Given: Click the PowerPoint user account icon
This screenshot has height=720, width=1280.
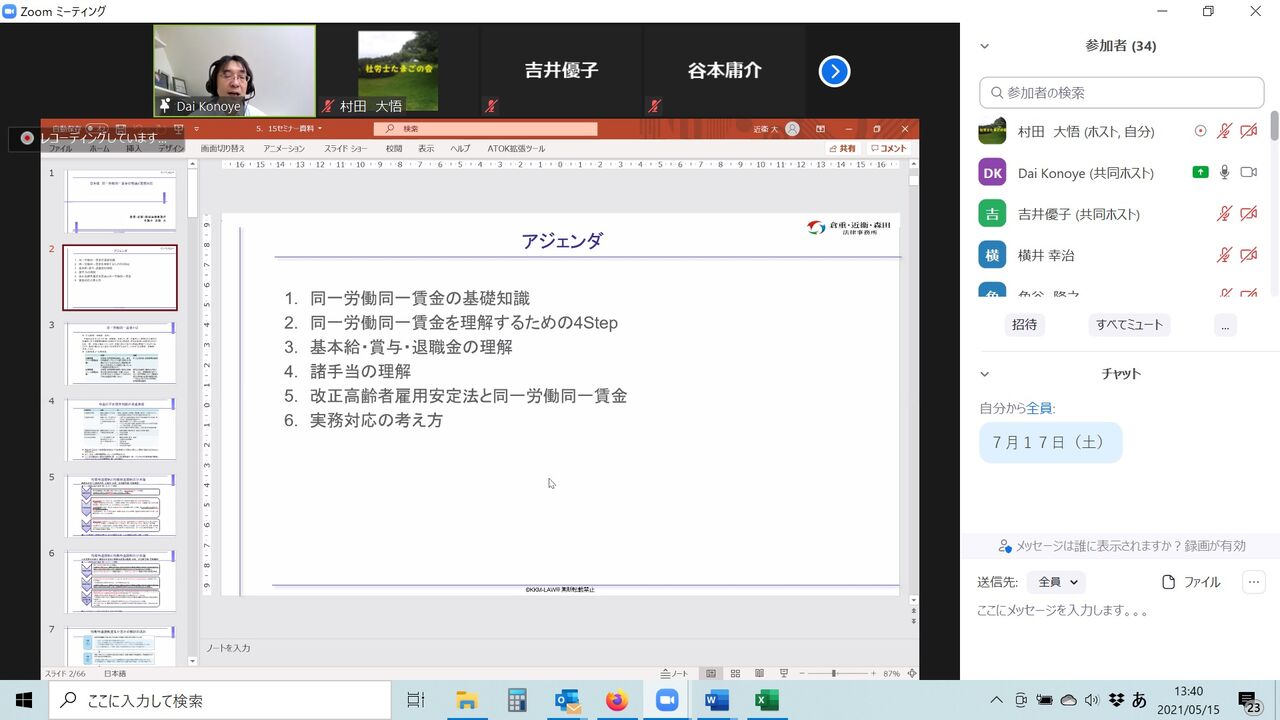Looking at the screenshot, I should pos(792,129).
